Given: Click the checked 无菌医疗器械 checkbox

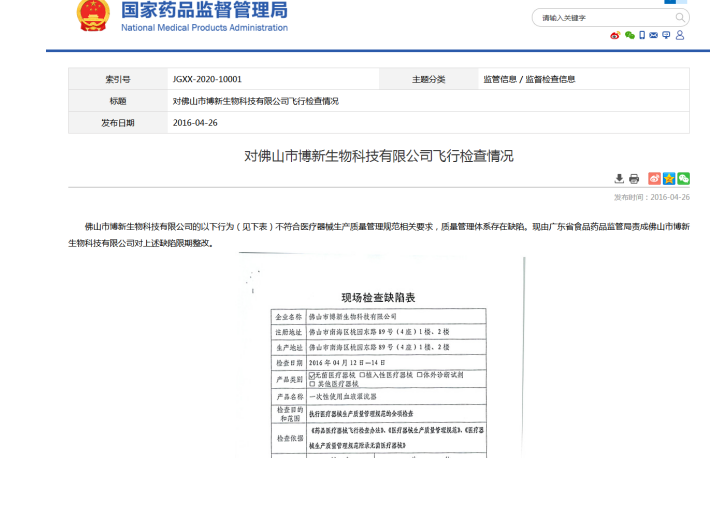Looking at the screenshot, I should (311, 376).
